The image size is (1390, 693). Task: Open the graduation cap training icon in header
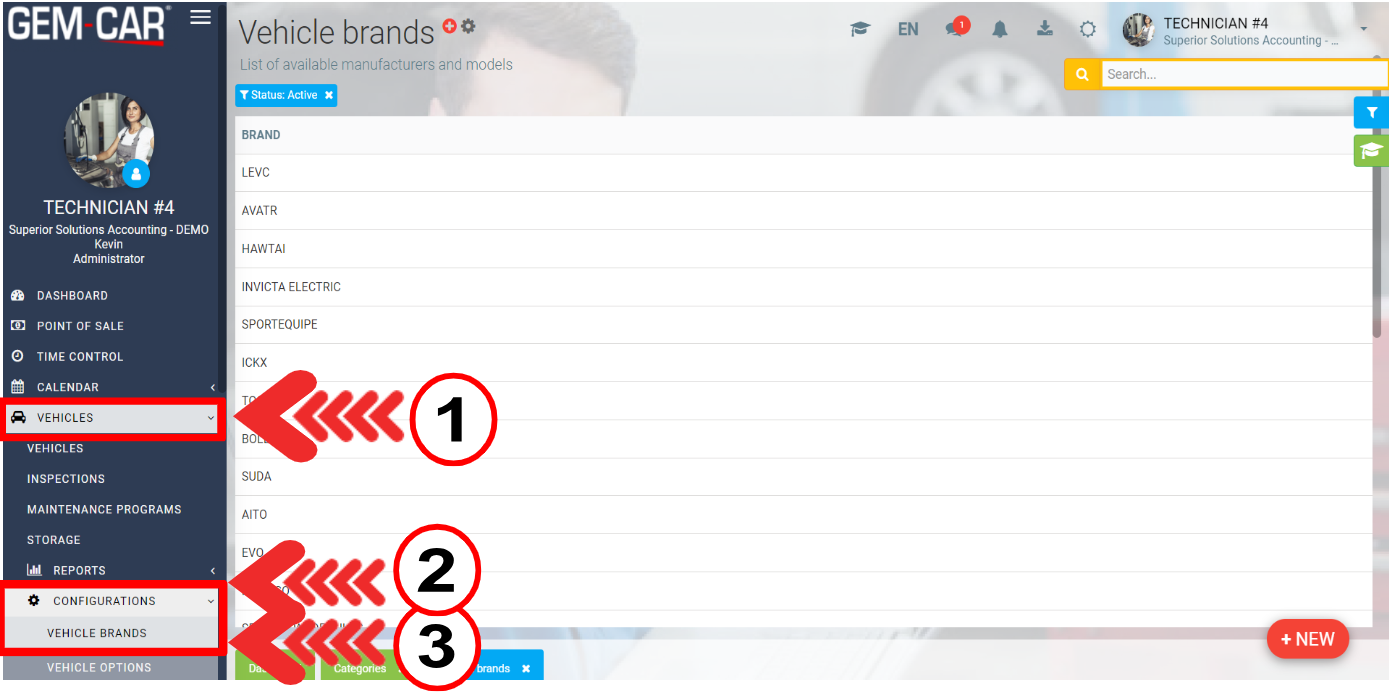pyautogui.click(x=860, y=29)
